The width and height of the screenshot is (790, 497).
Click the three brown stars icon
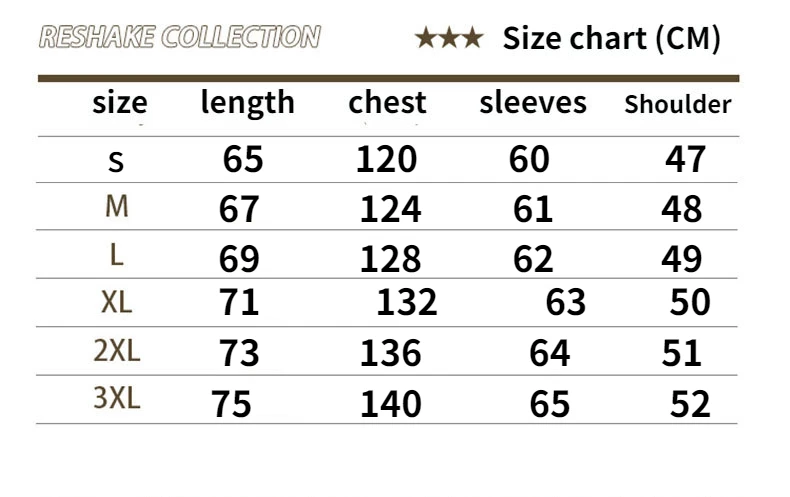coord(449,38)
